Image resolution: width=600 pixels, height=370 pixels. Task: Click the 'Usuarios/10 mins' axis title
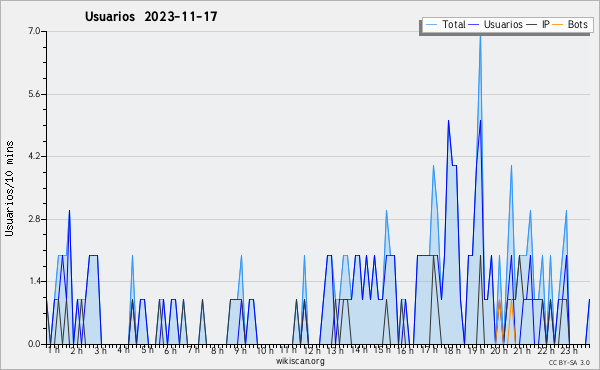9,188
